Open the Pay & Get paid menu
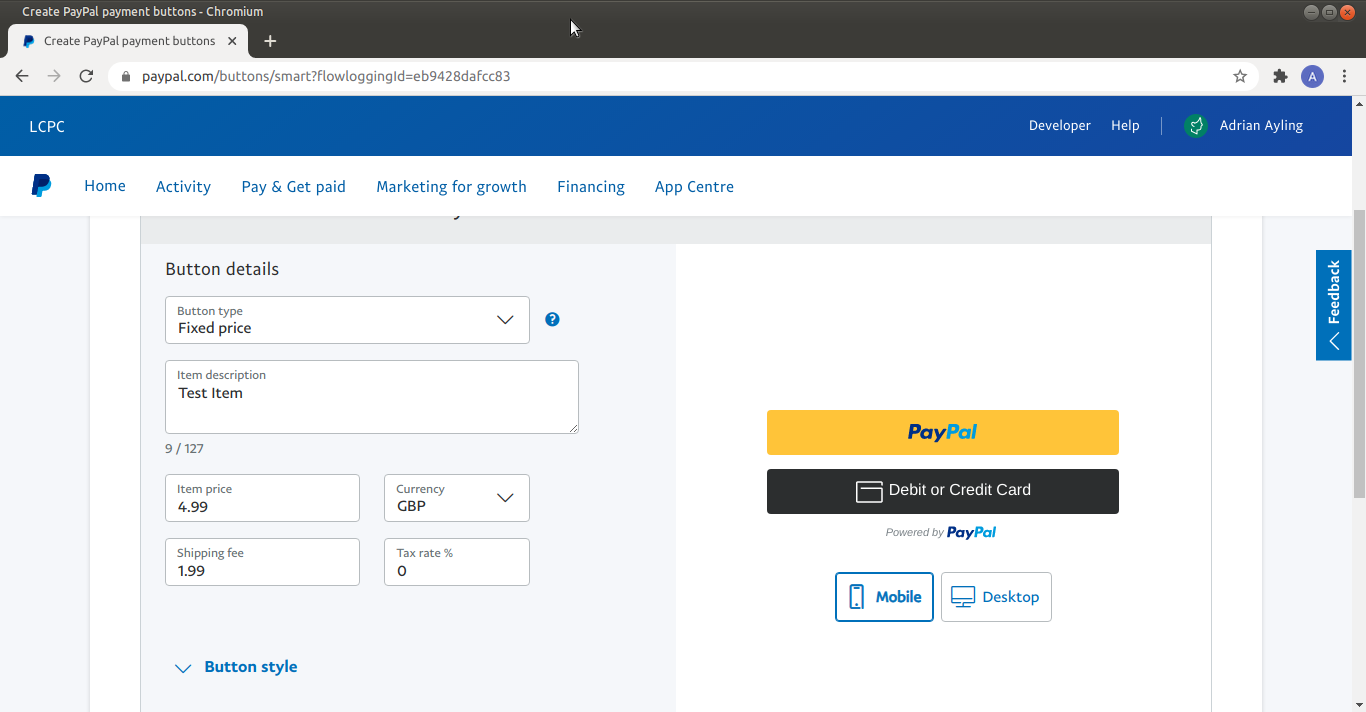The width and height of the screenshot is (1366, 712). tap(294, 187)
